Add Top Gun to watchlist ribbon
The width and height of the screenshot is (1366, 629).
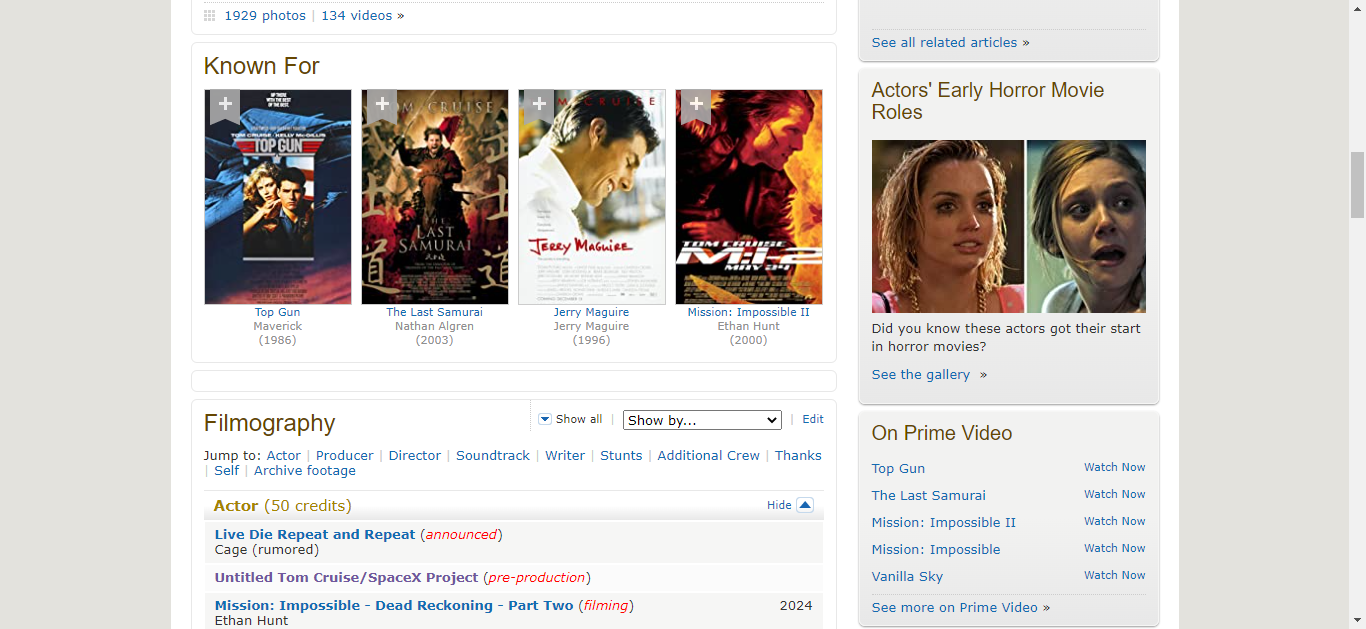tap(225, 106)
